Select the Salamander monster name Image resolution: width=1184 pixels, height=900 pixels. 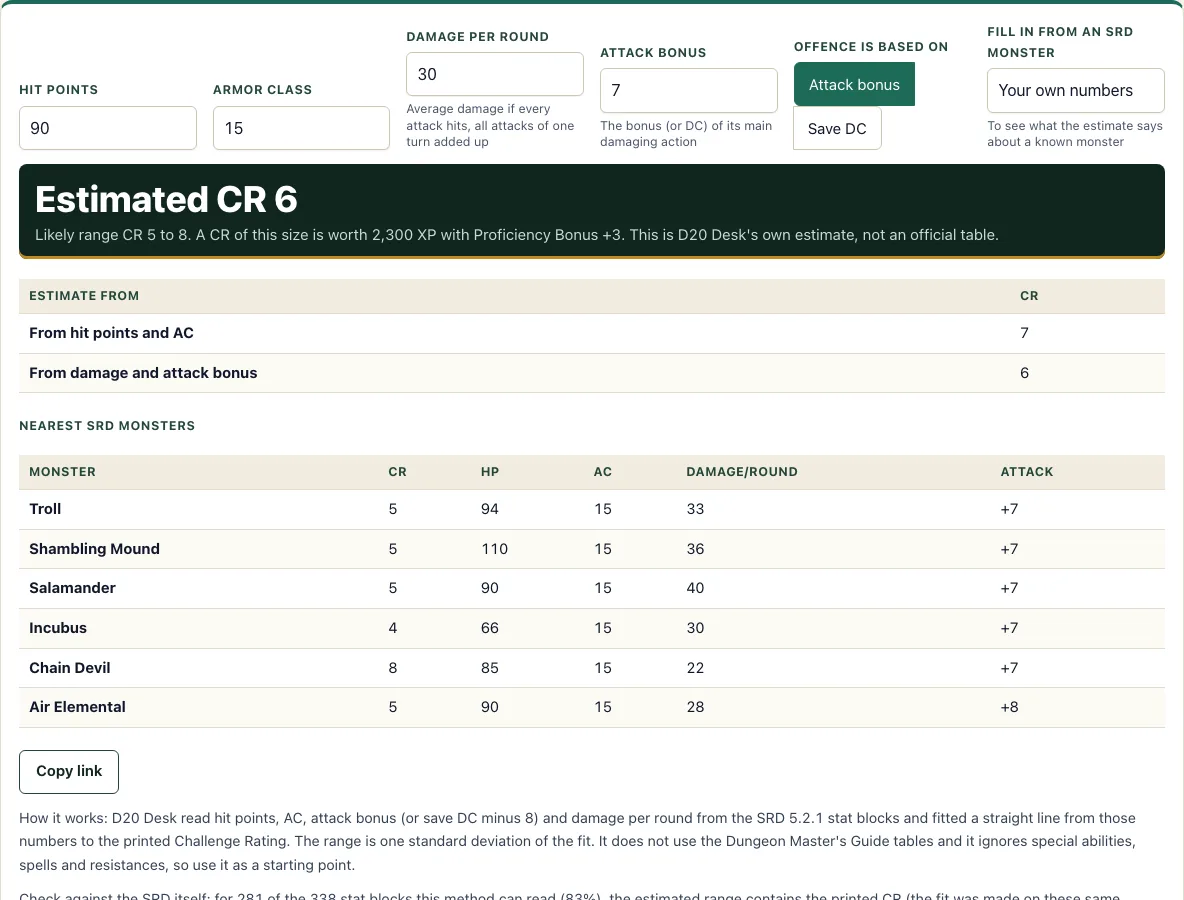click(72, 588)
